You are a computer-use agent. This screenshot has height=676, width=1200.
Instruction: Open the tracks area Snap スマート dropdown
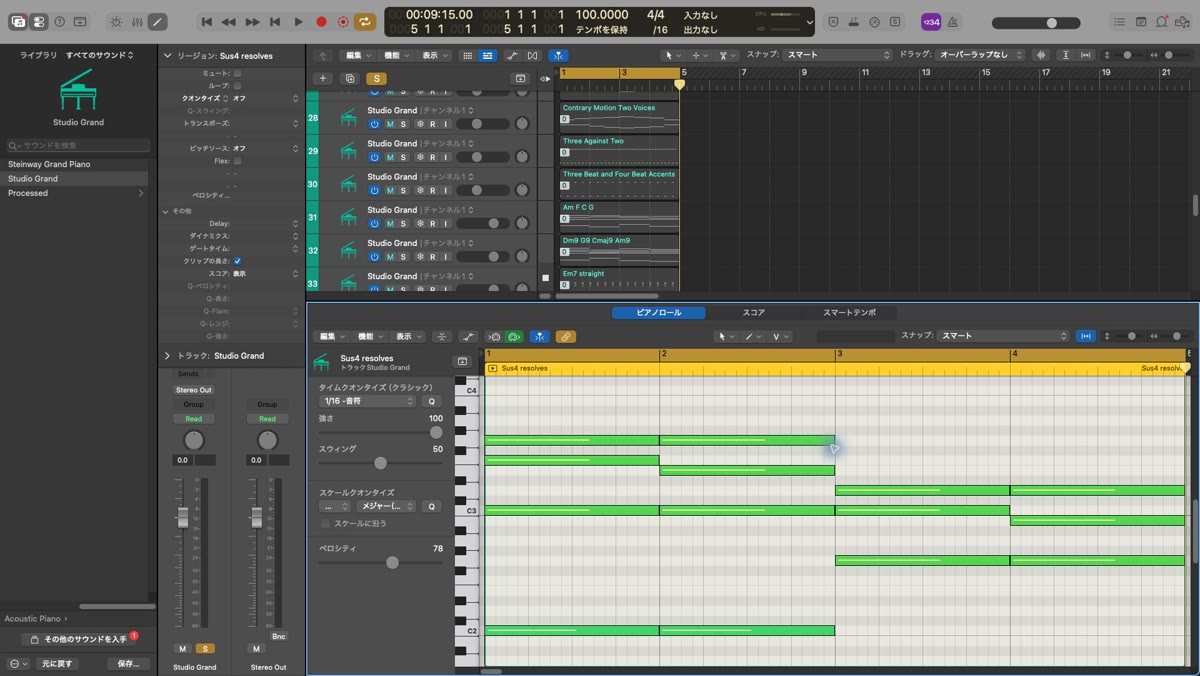point(837,55)
